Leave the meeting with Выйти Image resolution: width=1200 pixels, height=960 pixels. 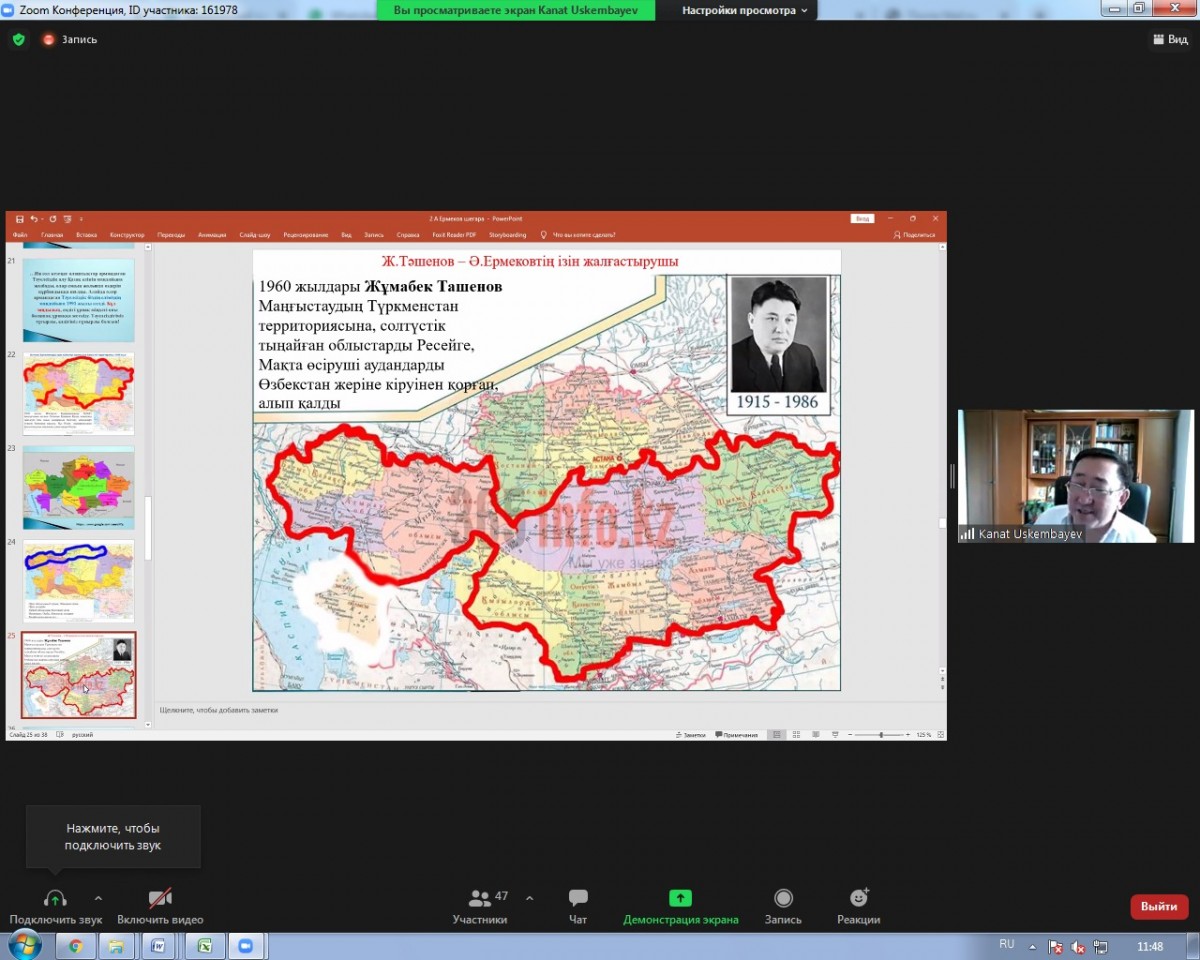(1158, 906)
